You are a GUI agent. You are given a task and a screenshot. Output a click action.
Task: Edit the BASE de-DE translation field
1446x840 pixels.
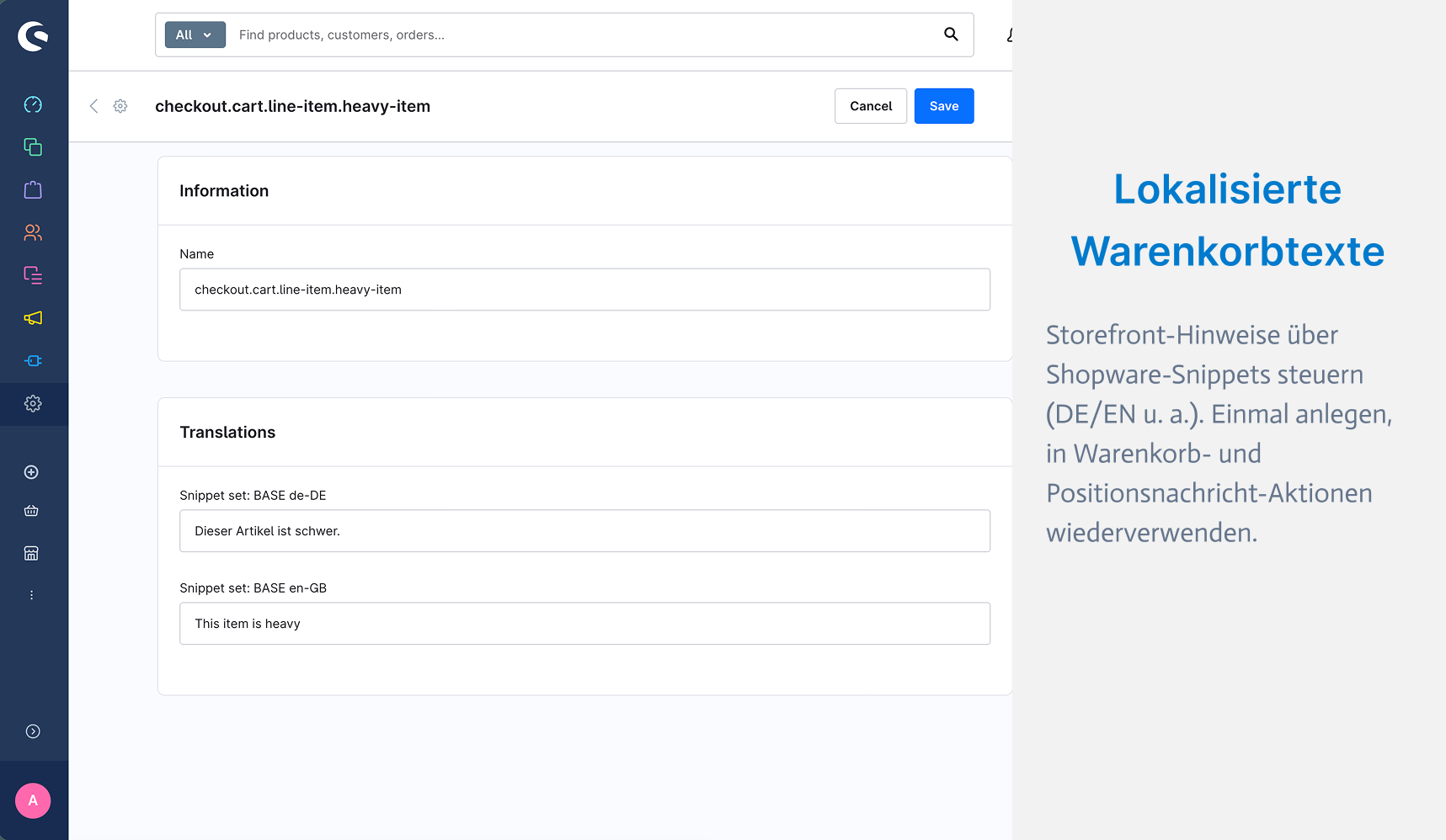pos(584,531)
